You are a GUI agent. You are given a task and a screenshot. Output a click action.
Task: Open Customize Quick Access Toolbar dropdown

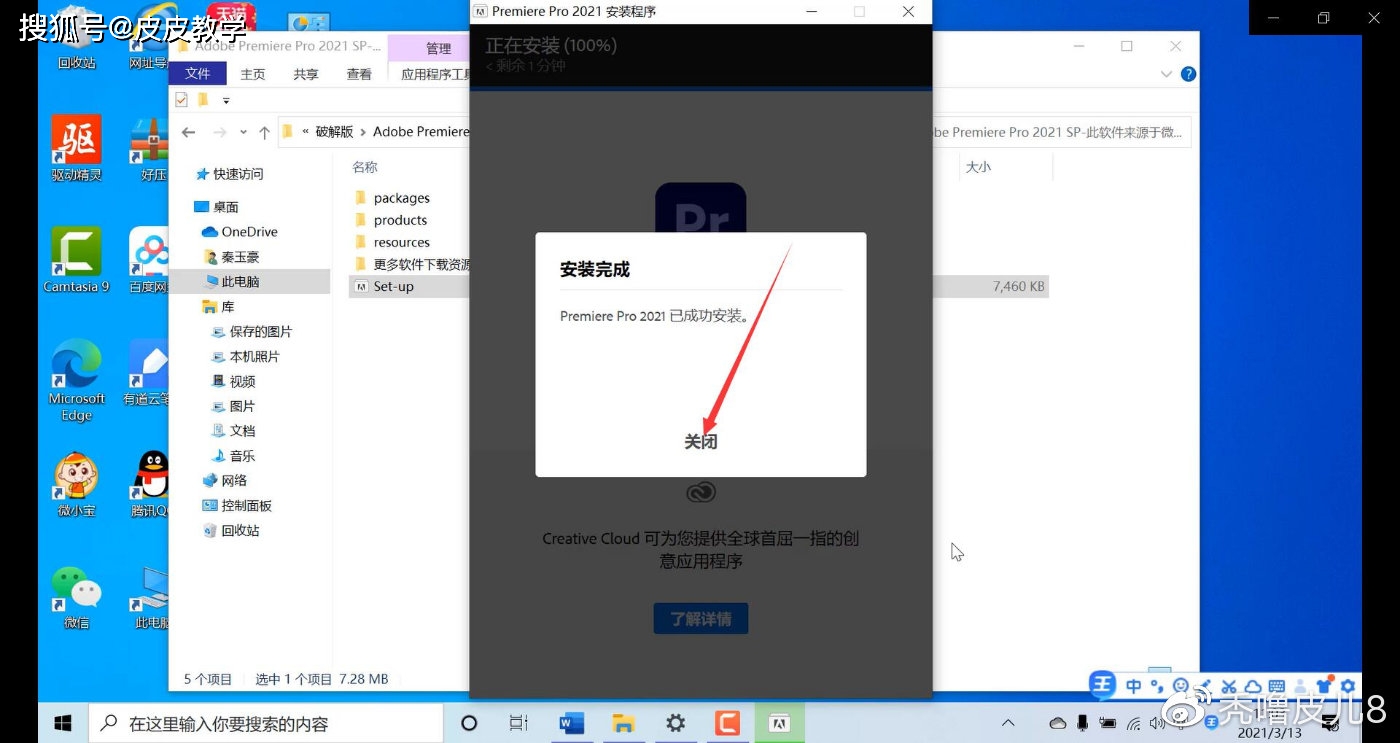coord(226,100)
